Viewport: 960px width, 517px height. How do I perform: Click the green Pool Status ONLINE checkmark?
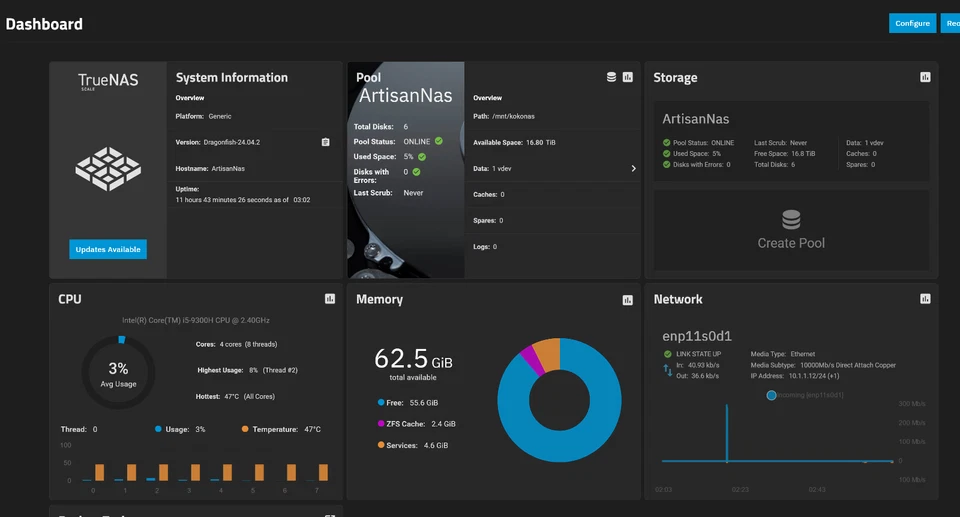coord(438,141)
